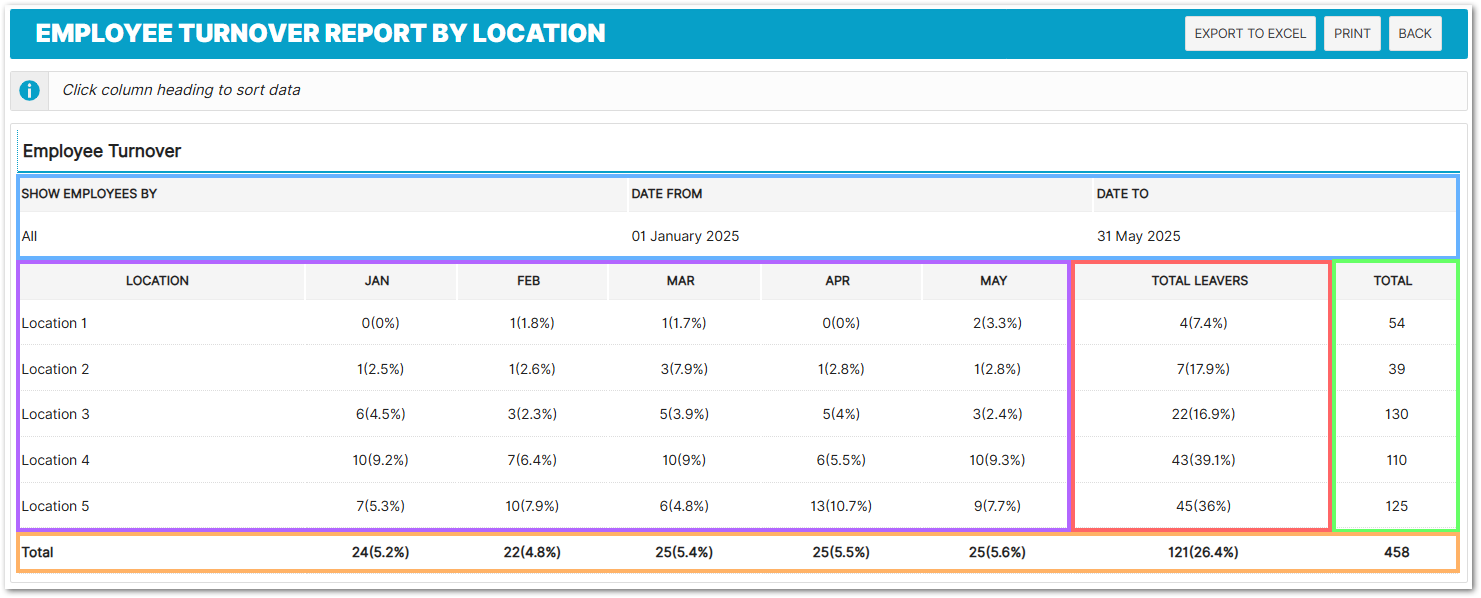Click Location 4 total leavers 43(39.1%)

[1201, 460]
